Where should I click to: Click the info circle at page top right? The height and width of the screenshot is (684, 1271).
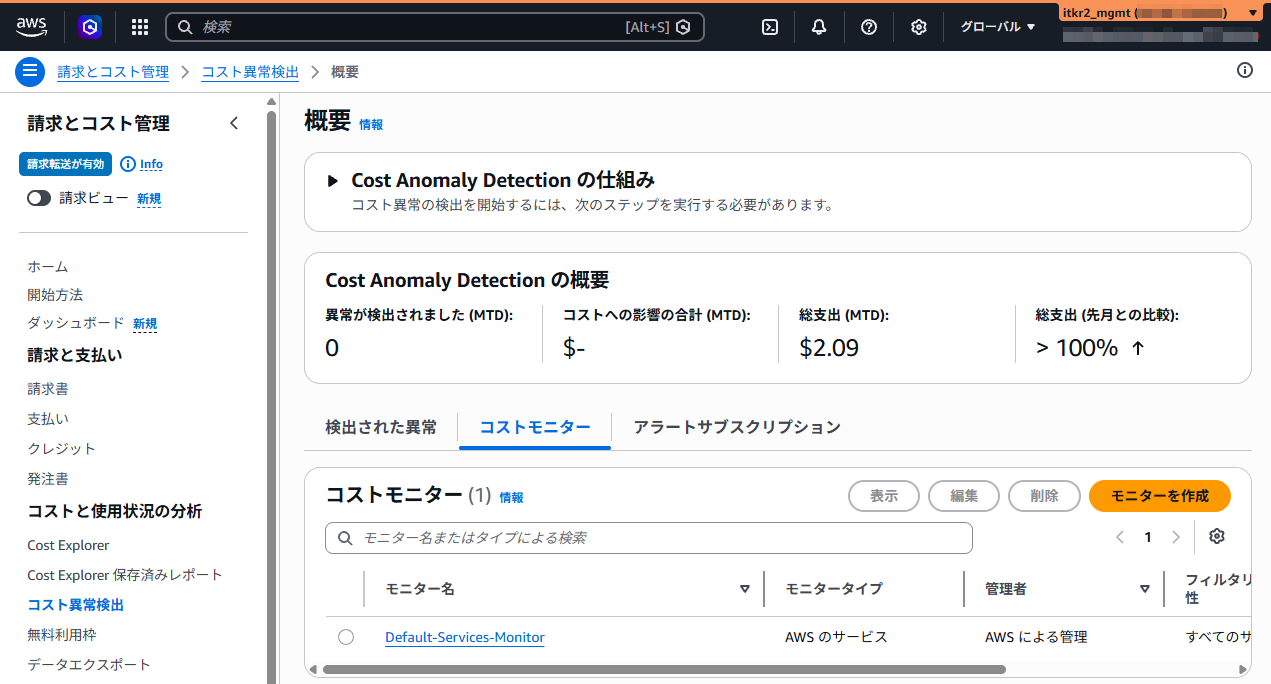[x=1245, y=70]
